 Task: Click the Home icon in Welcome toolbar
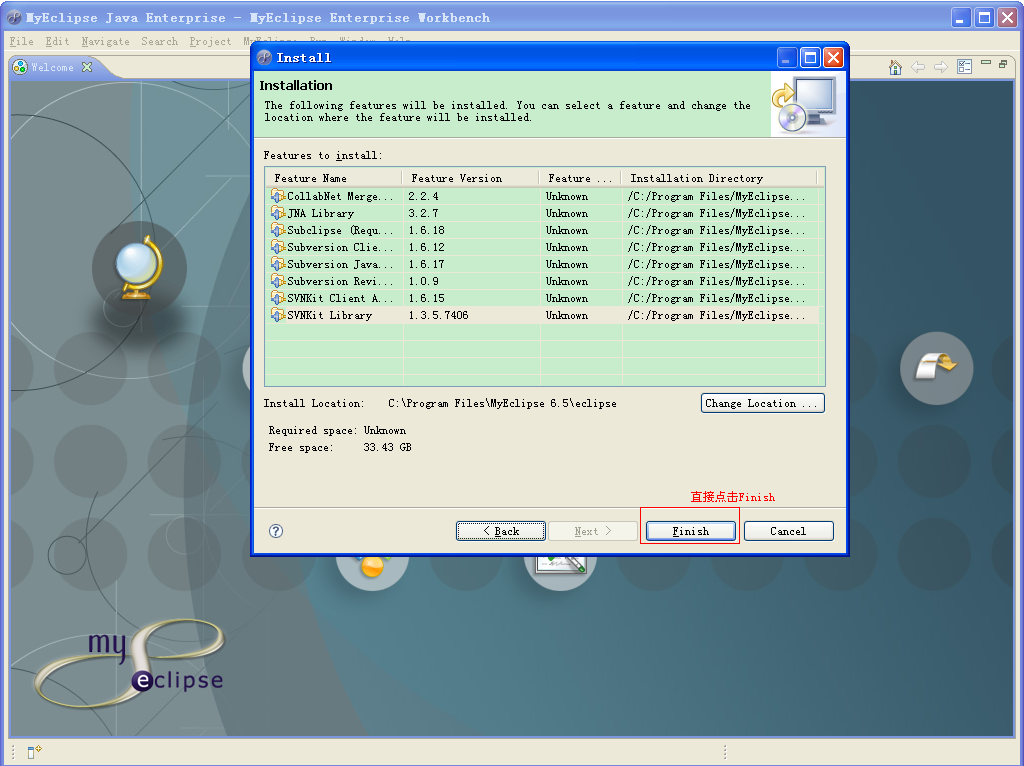pyautogui.click(x=895, y=67)
